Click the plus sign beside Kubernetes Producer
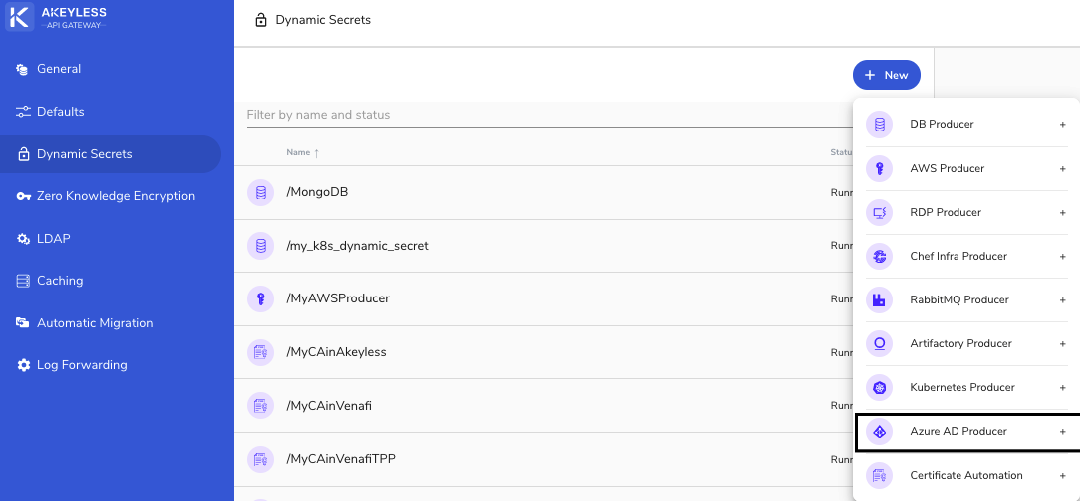Screen dimensions: 1080x501 (x=1063, y=388)
